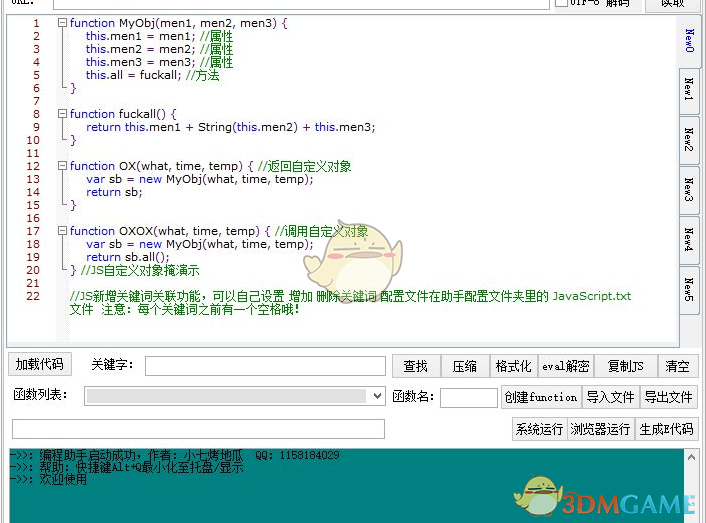
Task: Collapse the OXOX function fold marker
Action: coord(63,231)
